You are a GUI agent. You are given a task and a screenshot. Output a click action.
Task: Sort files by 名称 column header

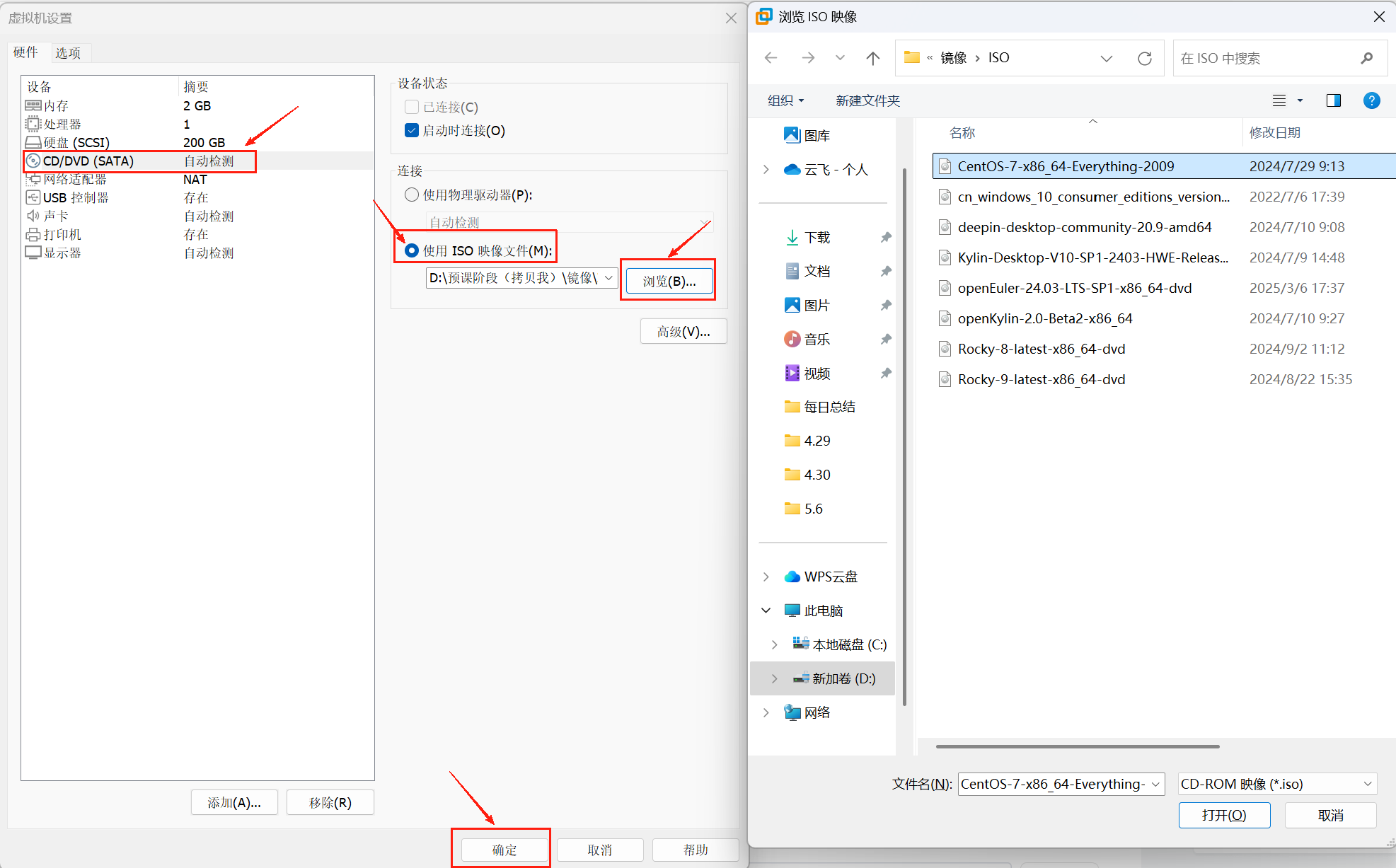tap(962, 132)
